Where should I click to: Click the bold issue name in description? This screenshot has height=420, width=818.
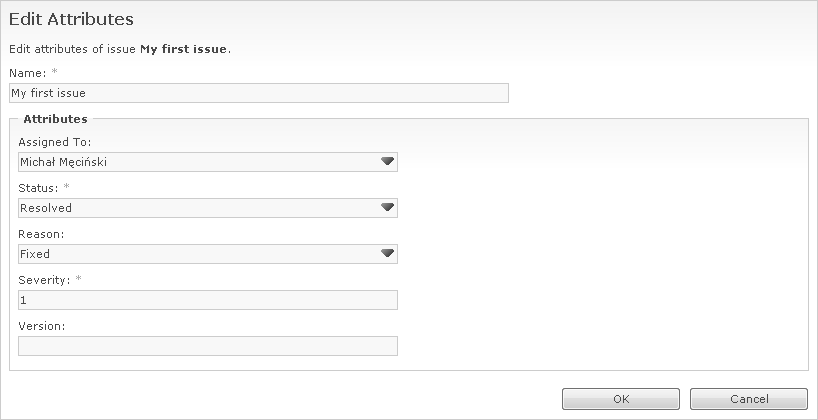pos(185,48)
